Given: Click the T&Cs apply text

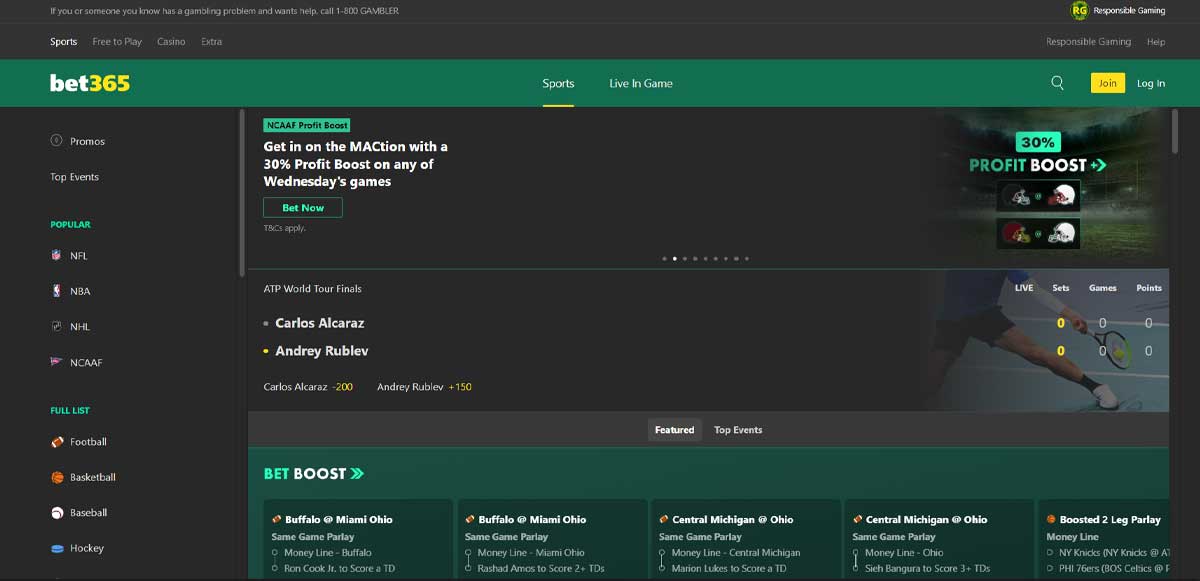Looking at the screenshot, I should coord(285,228).
